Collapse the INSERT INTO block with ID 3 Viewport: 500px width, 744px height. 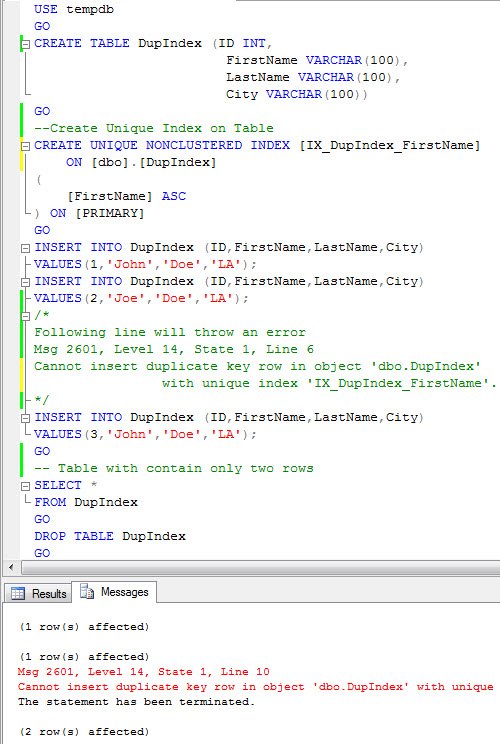coord(26,418)
